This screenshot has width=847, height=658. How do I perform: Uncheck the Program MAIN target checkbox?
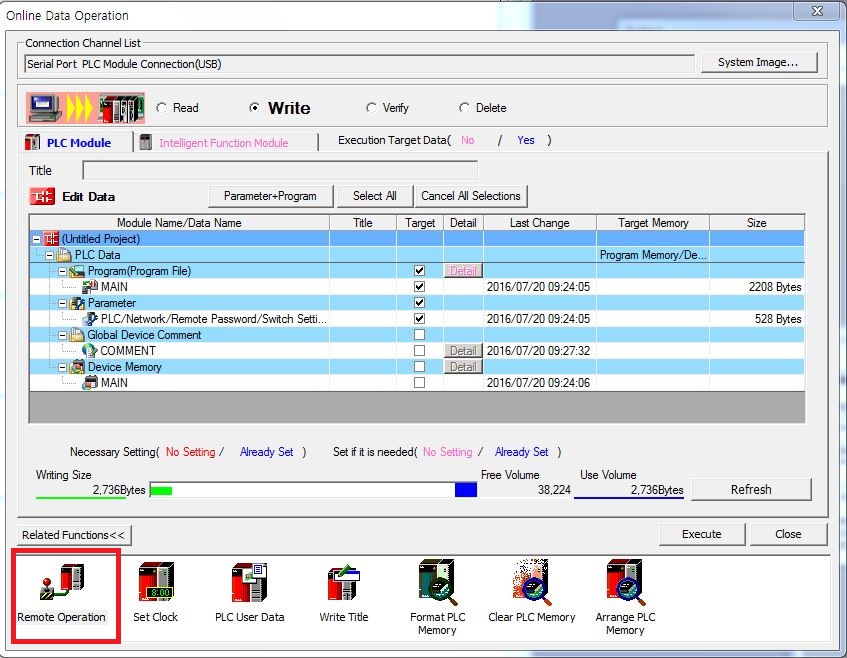[419, 286]
